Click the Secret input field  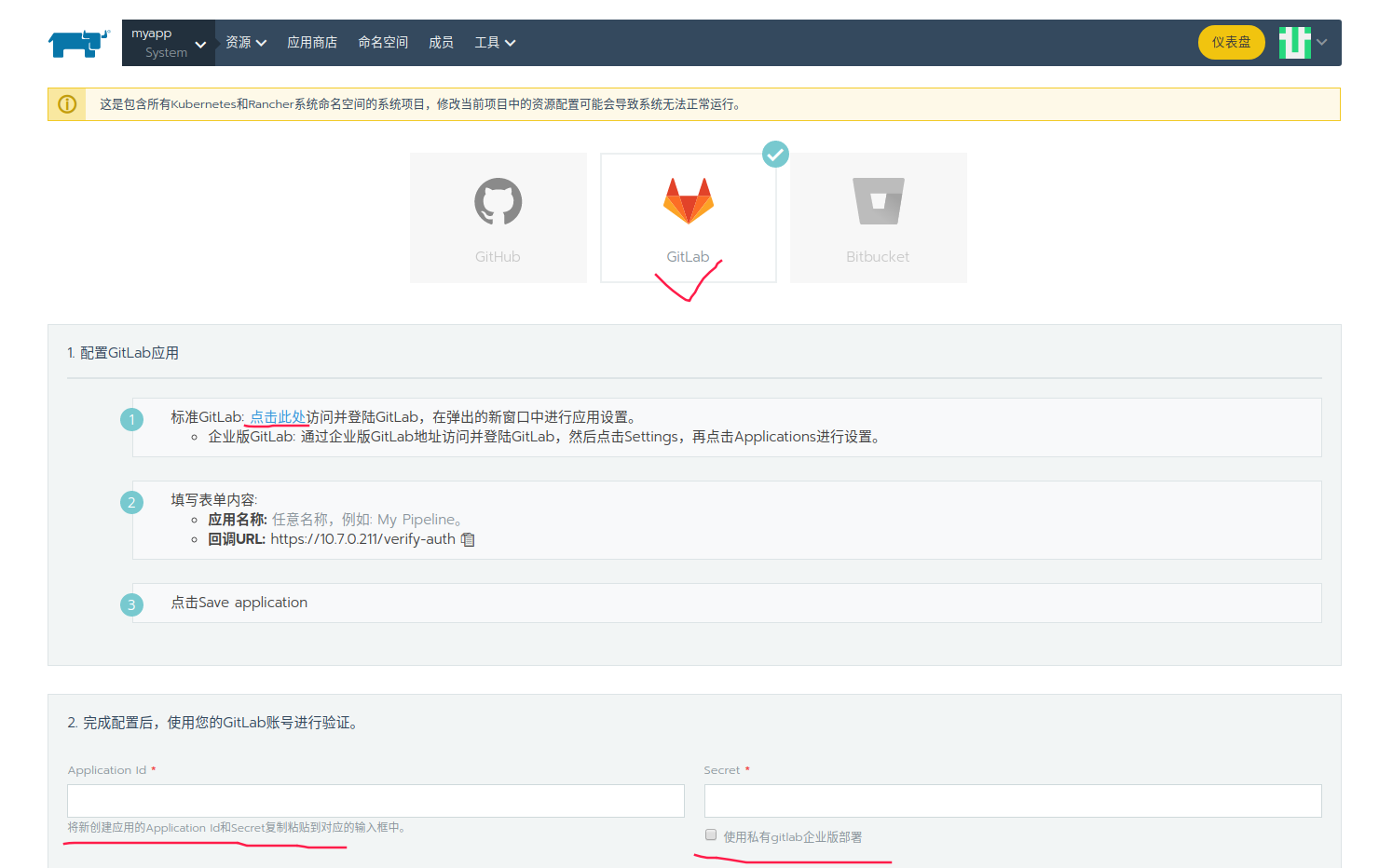click(x=1013, y=801)
